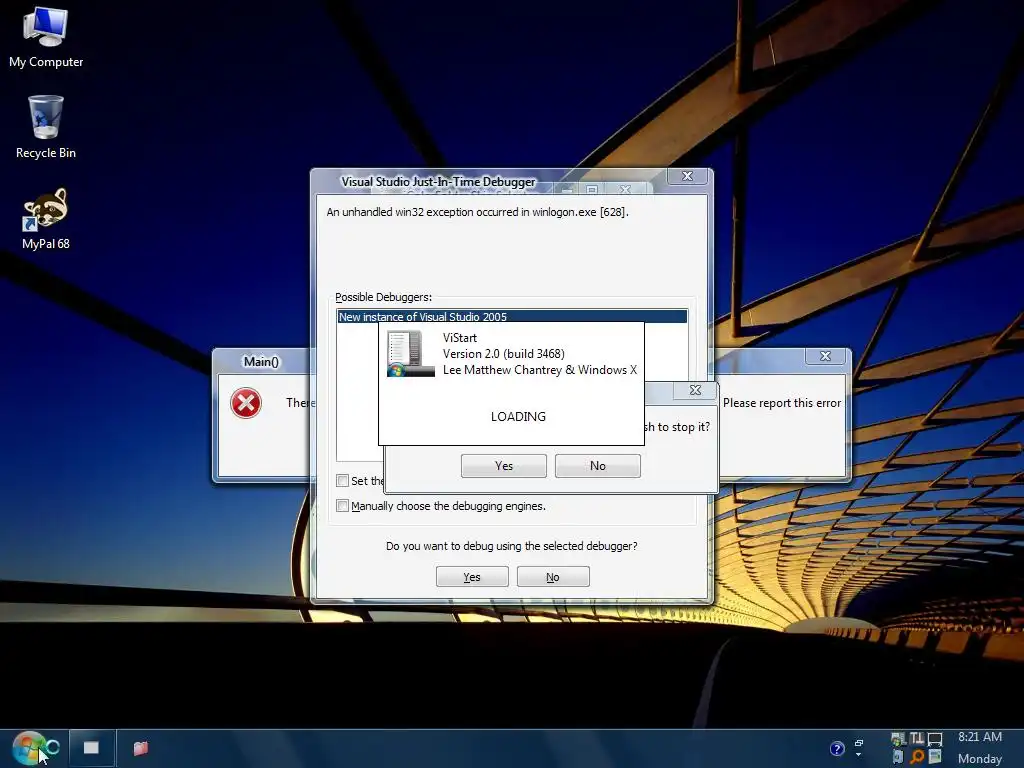
Task: Click the ViStart server splash icon
Action: click(410, 353)
